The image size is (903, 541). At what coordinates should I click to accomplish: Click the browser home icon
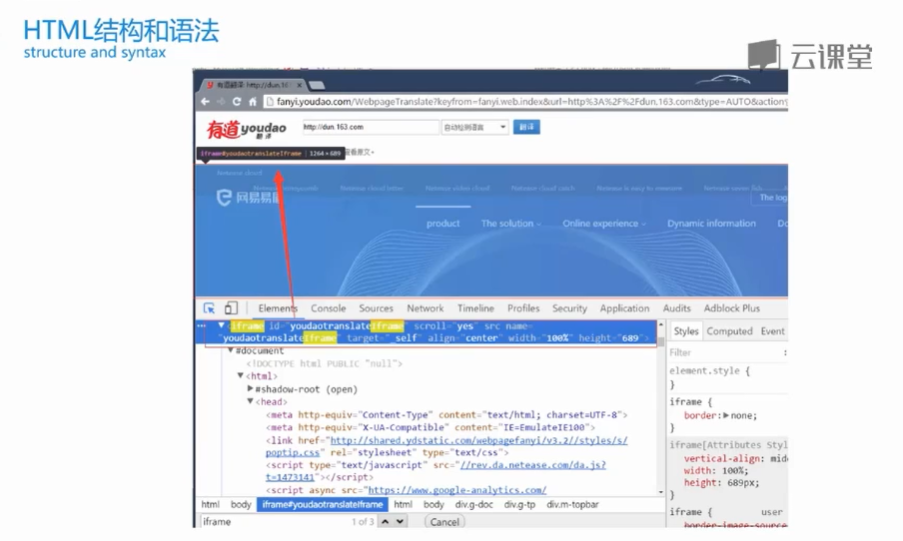[x=252, y=101]
